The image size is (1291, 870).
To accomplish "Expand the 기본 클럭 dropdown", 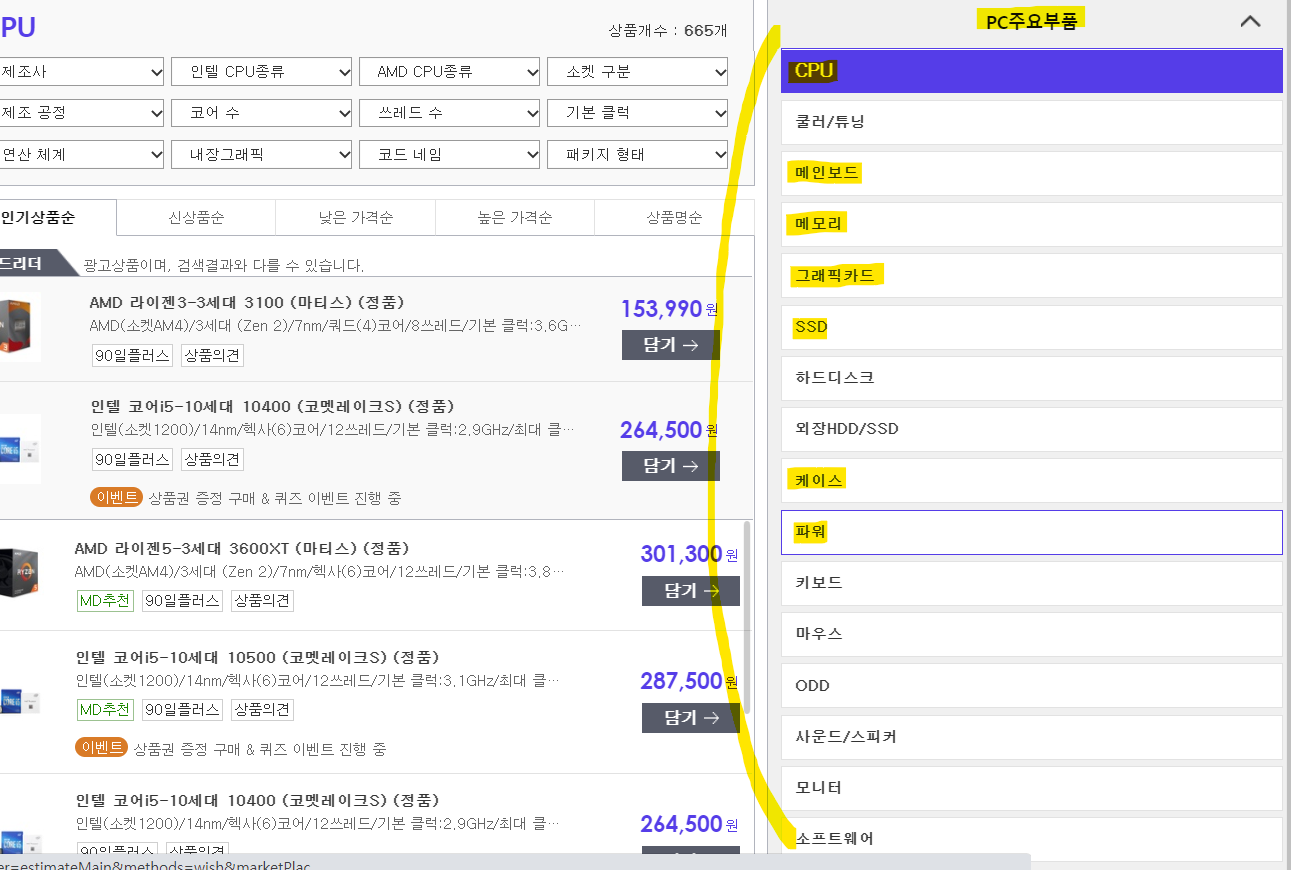I will 638,113.
